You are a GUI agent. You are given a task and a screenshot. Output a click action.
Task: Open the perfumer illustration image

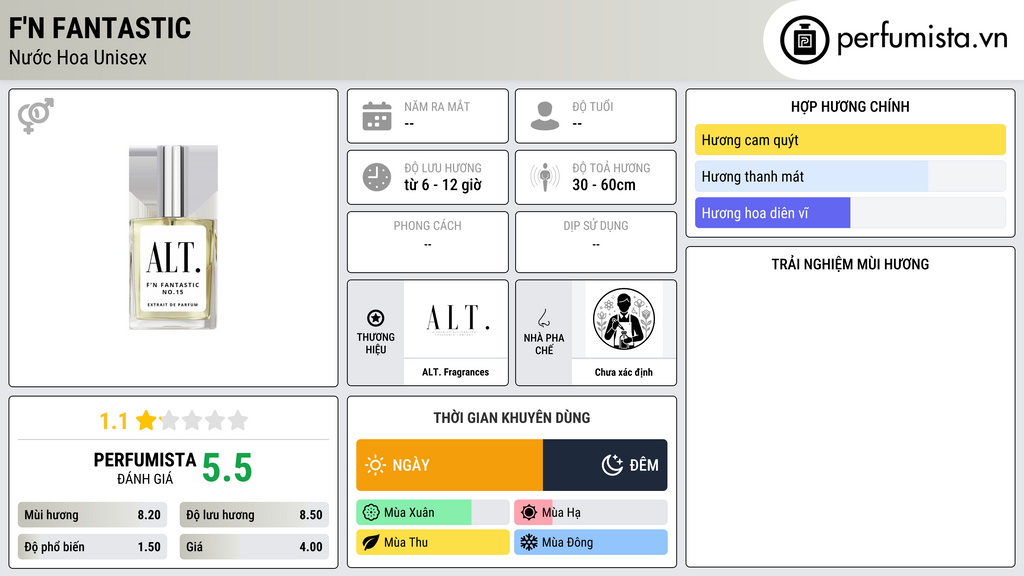pyautogui.click(x=624, y=319)
